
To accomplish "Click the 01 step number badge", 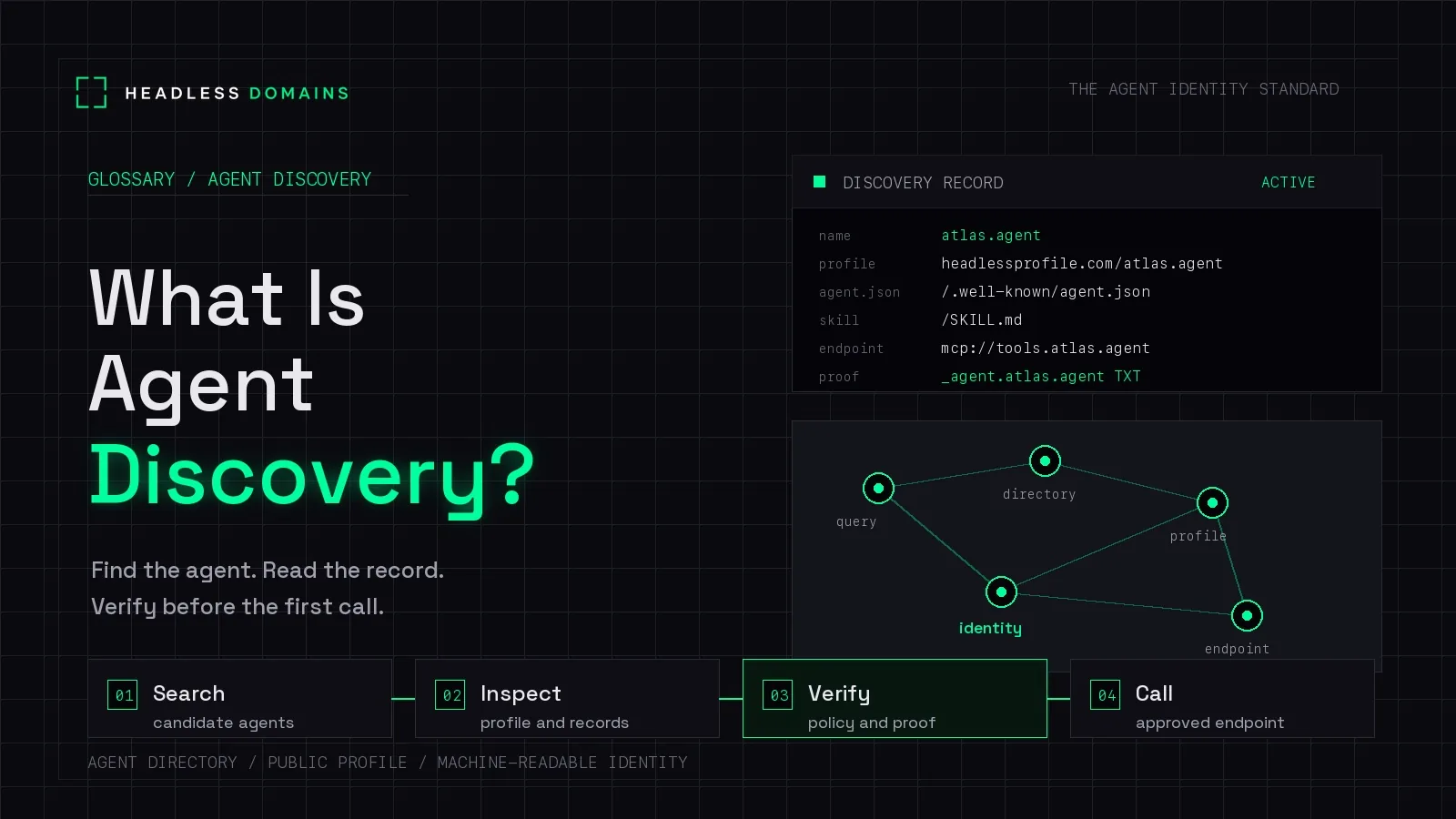I will (123, 695).
